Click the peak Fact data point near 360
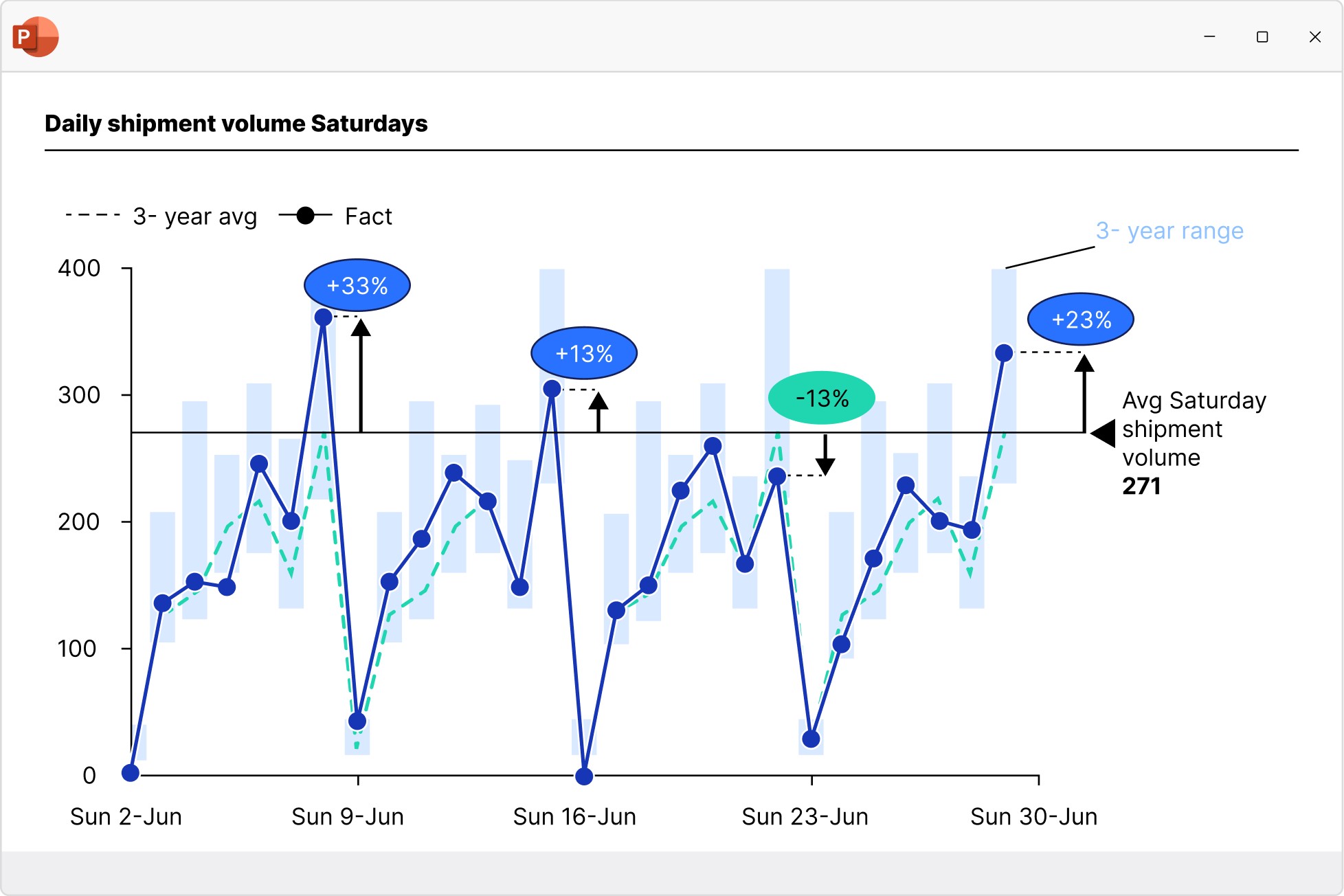The height and width of the screenshot is (896, 1344). click(x=324, y=316)
